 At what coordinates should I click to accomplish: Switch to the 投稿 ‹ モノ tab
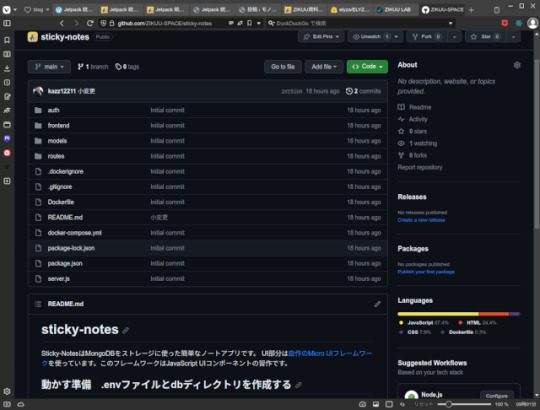(259, 10)
